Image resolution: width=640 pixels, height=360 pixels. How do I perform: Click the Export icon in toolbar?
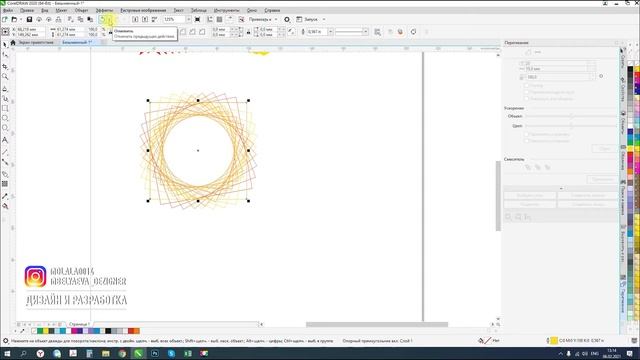tap(145, 19)
